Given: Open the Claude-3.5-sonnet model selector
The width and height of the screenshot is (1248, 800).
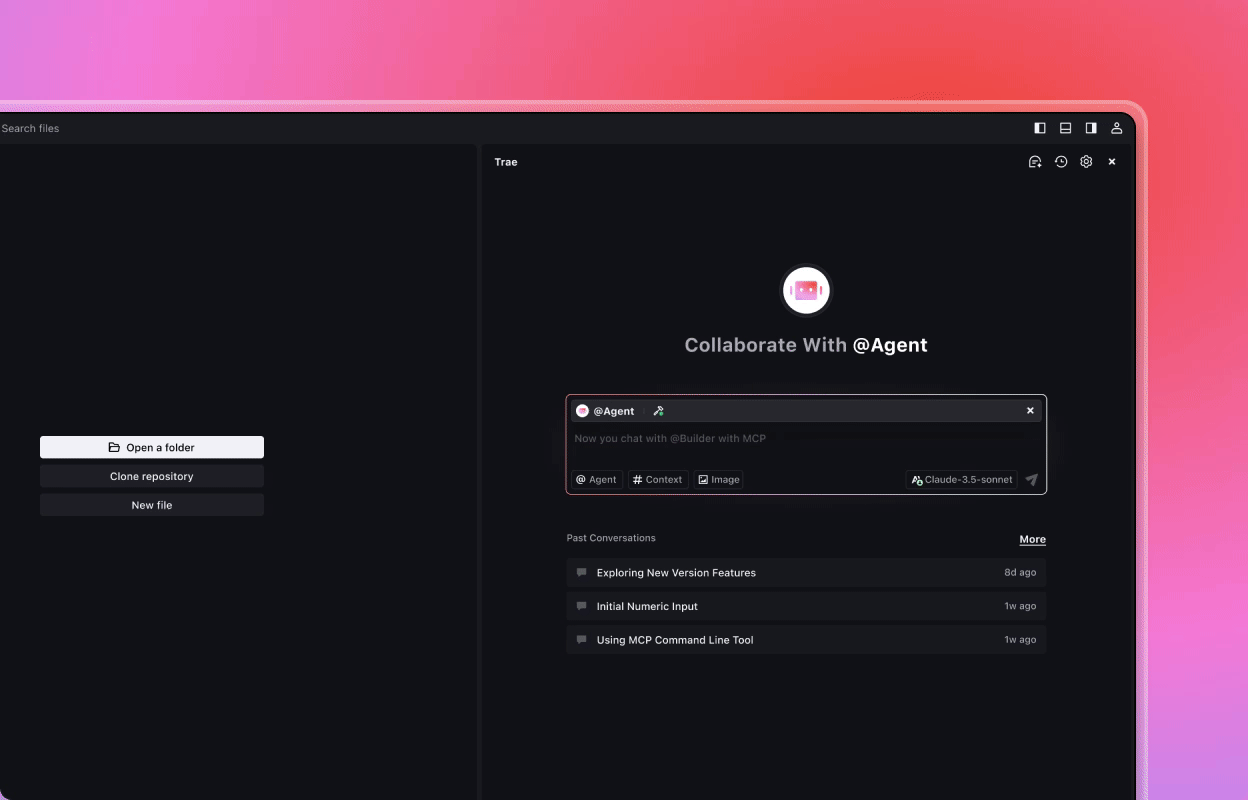Looking at the screenshot, I should click(961, 479).
